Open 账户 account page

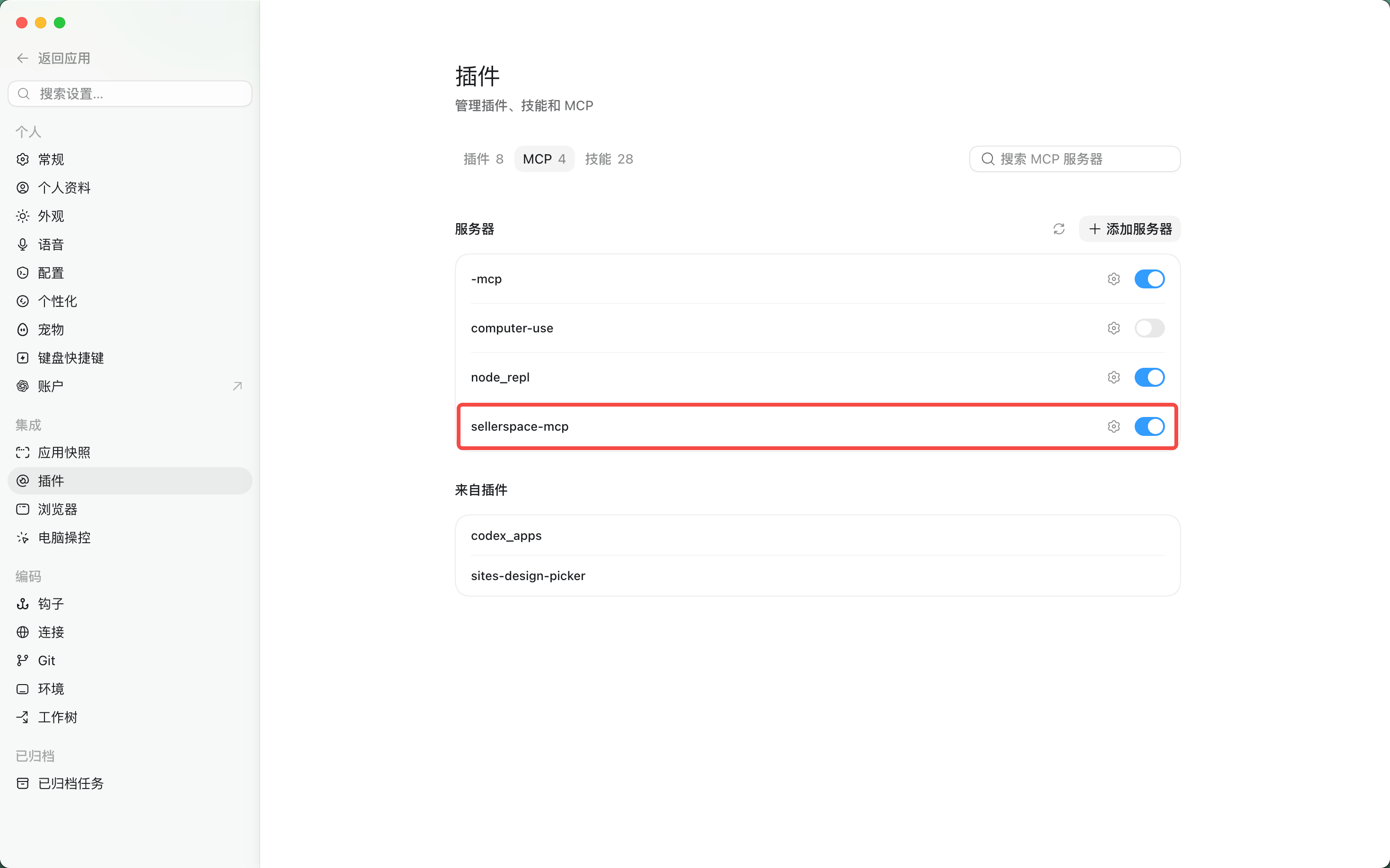pos(130,386)
